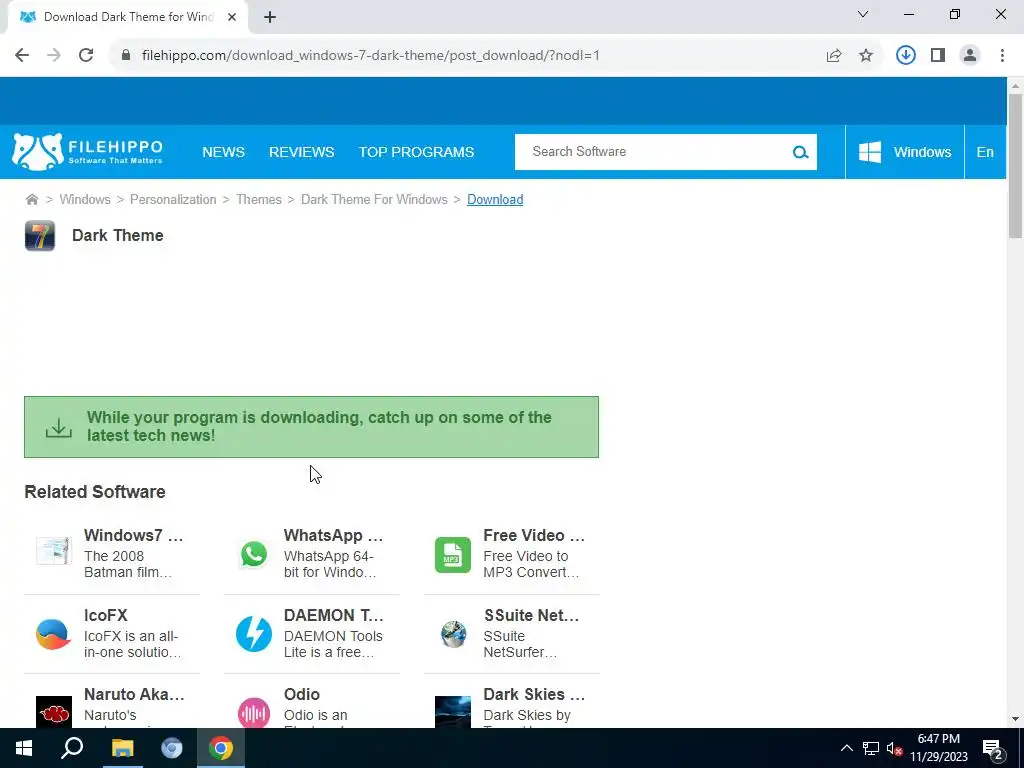This screenshot has width=1024, height=768.
Task: Open SSuite NetSurfer title link
Action: point(532,615)
